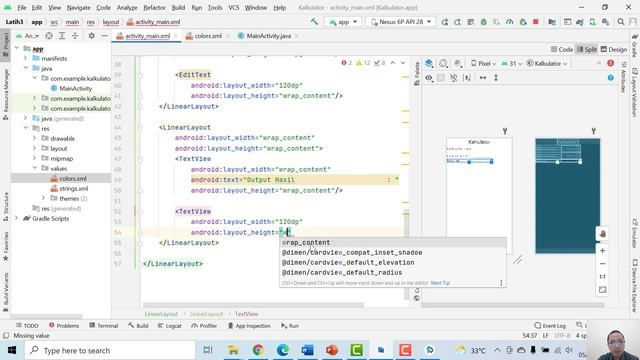
Task: Select @dimen/cardview_default_radius suggestion
Action: pyautogui.click(x=393, y=273)
